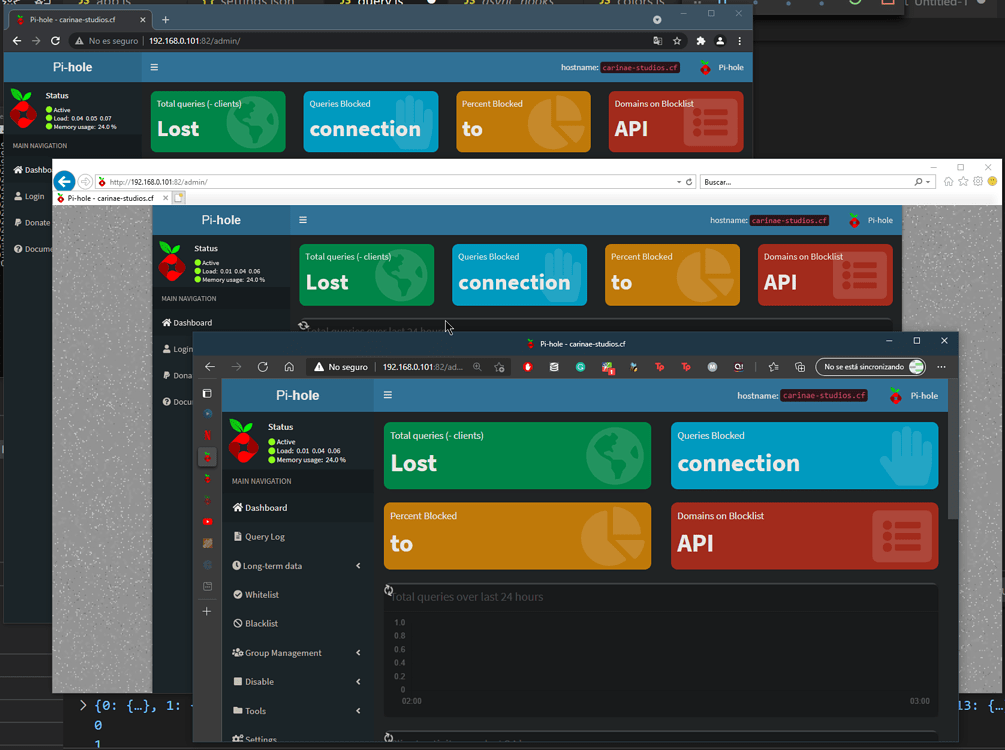Click Domains on Blocklist card in Chrome window

tap(676, 122)
